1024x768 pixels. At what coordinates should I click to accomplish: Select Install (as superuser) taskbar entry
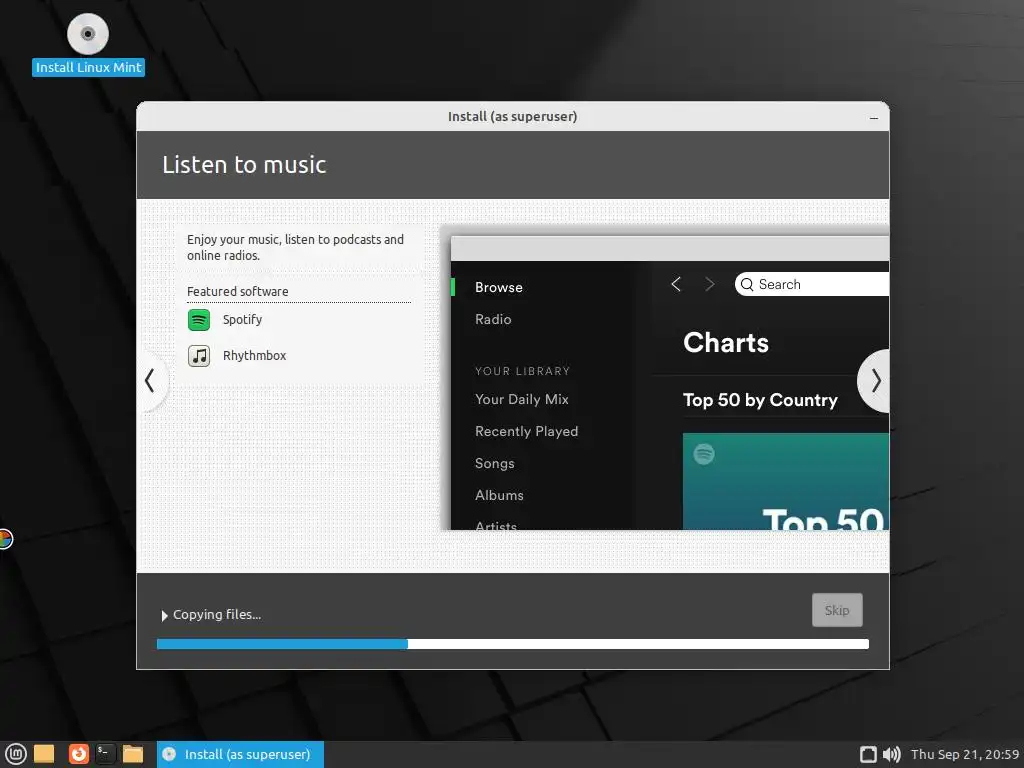pos(240,754)
